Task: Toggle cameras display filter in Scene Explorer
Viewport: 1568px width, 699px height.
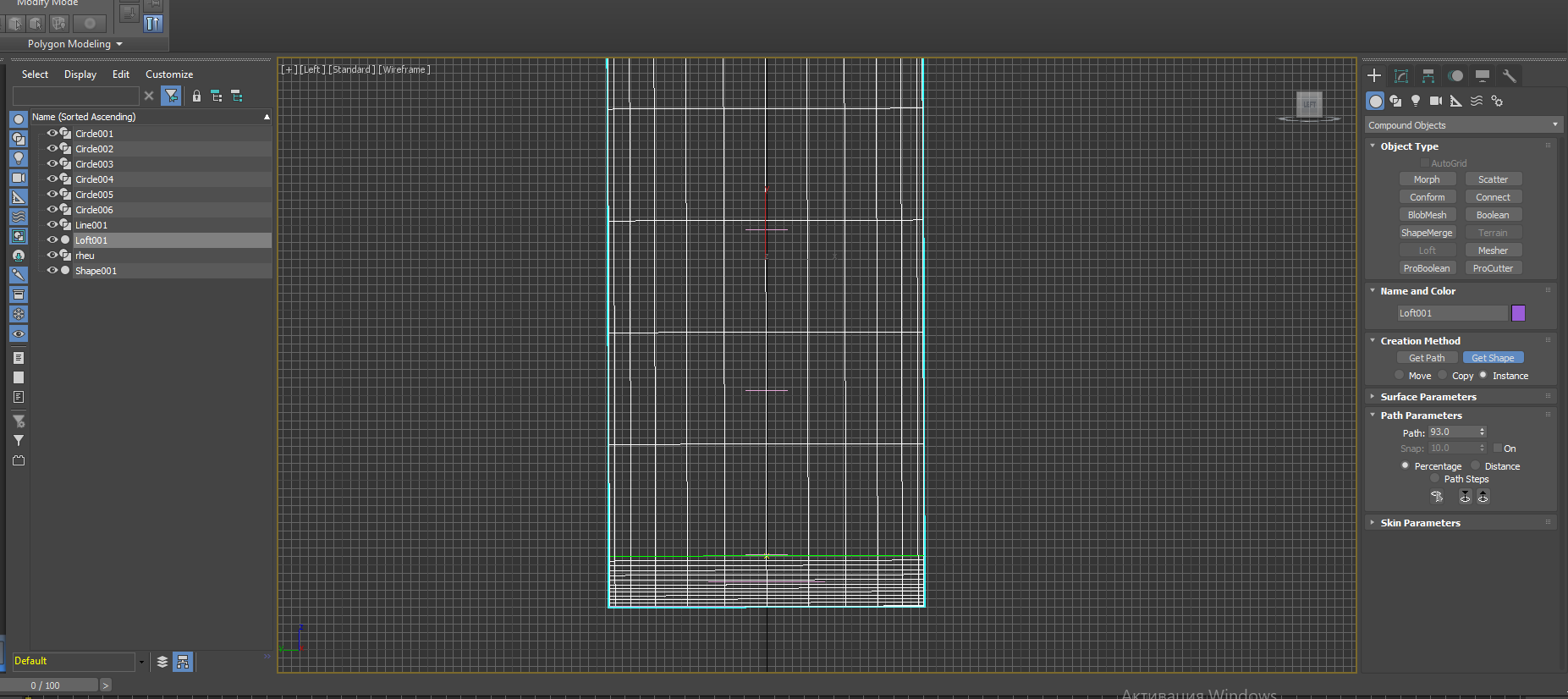Action: click(19, 178)
